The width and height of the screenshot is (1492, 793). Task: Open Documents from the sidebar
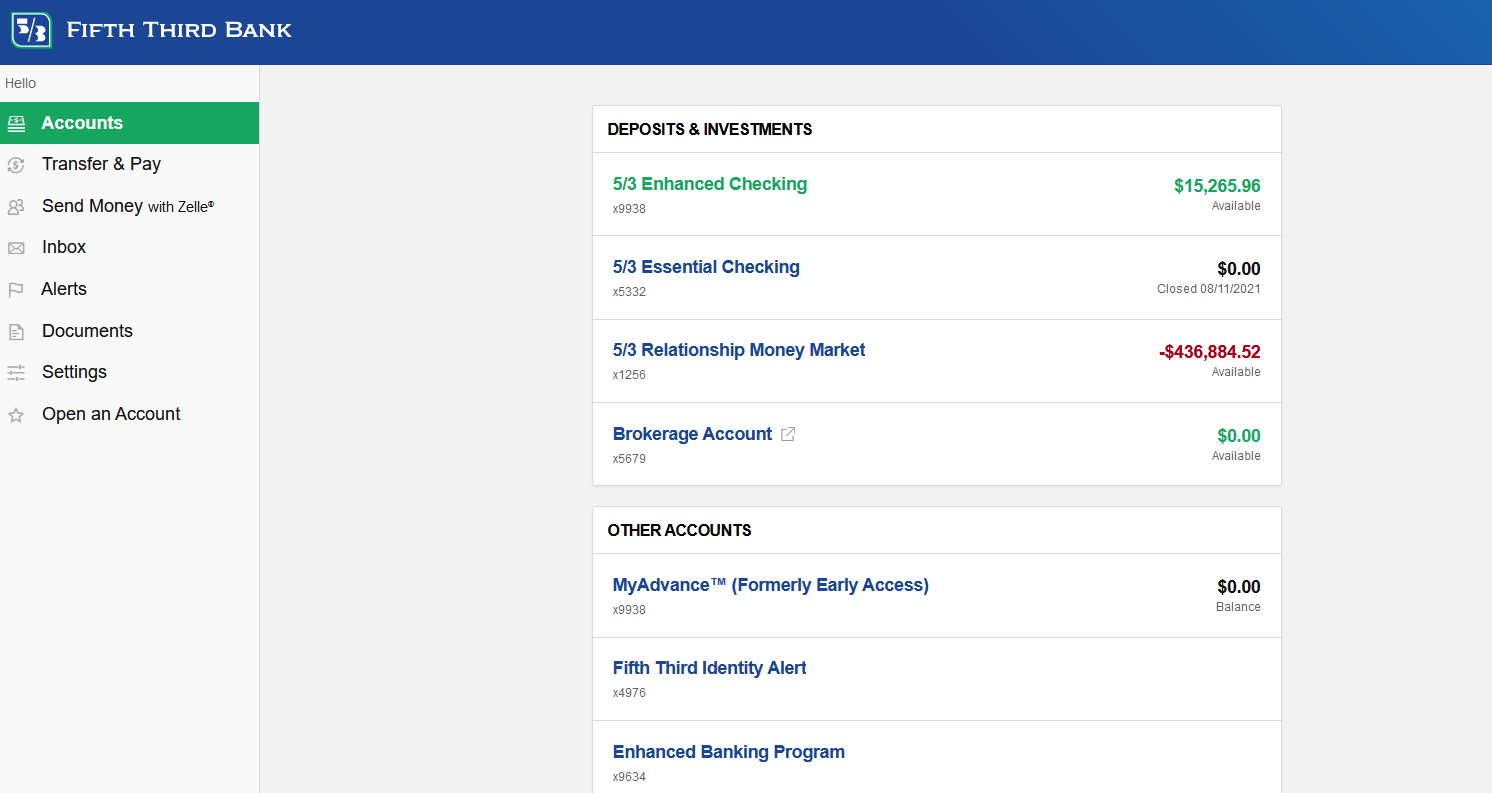[129, 331]
